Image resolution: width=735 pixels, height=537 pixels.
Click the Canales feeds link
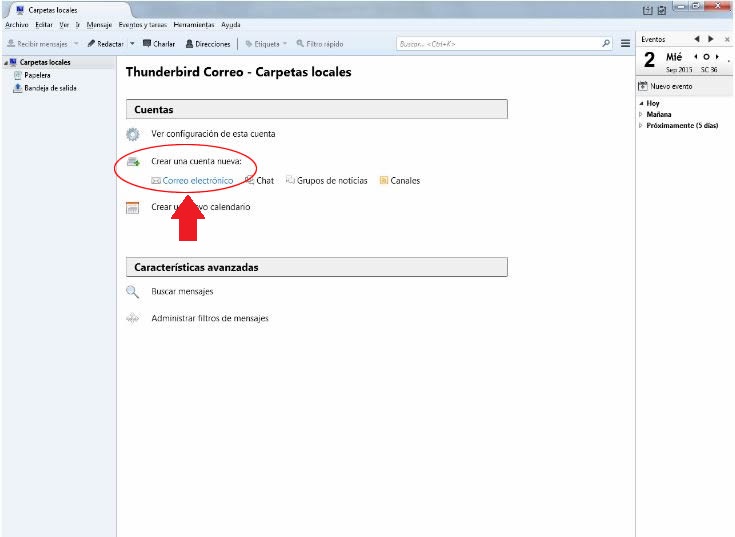pyautogui.click(x=405, y=180)
